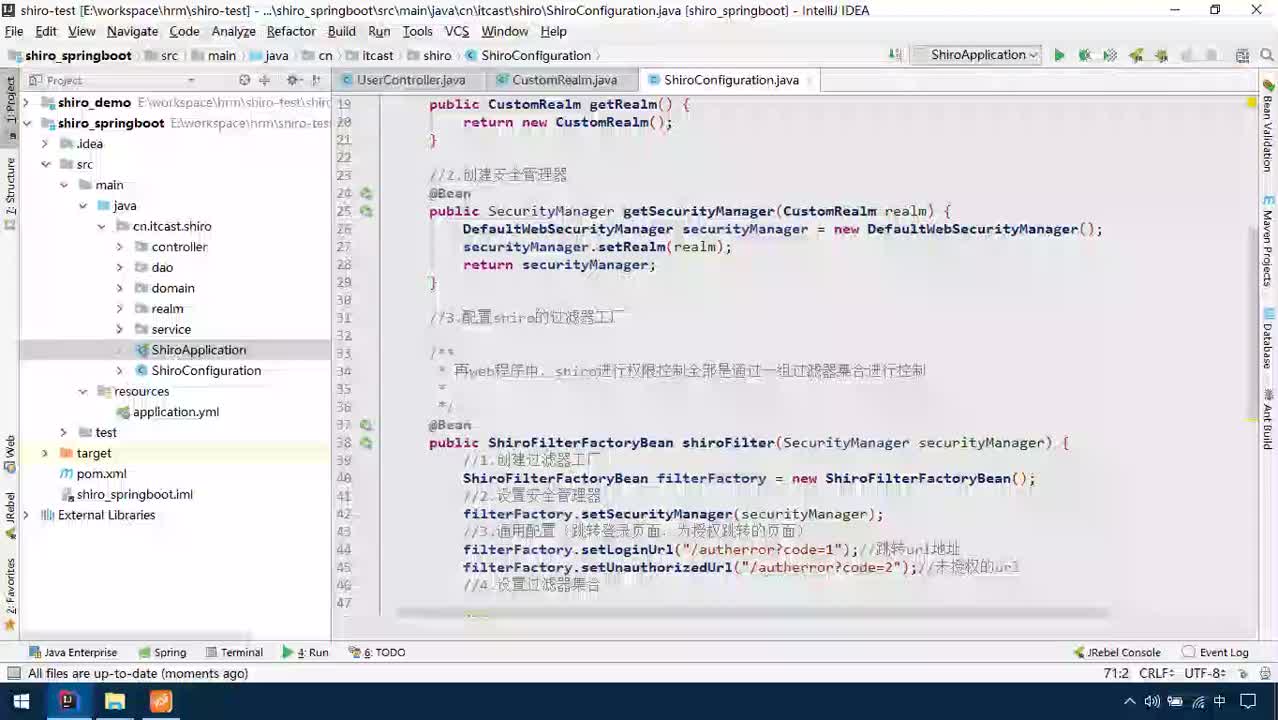
Task: Click the build project icon left of run configuration
Action: coord(896,56)
